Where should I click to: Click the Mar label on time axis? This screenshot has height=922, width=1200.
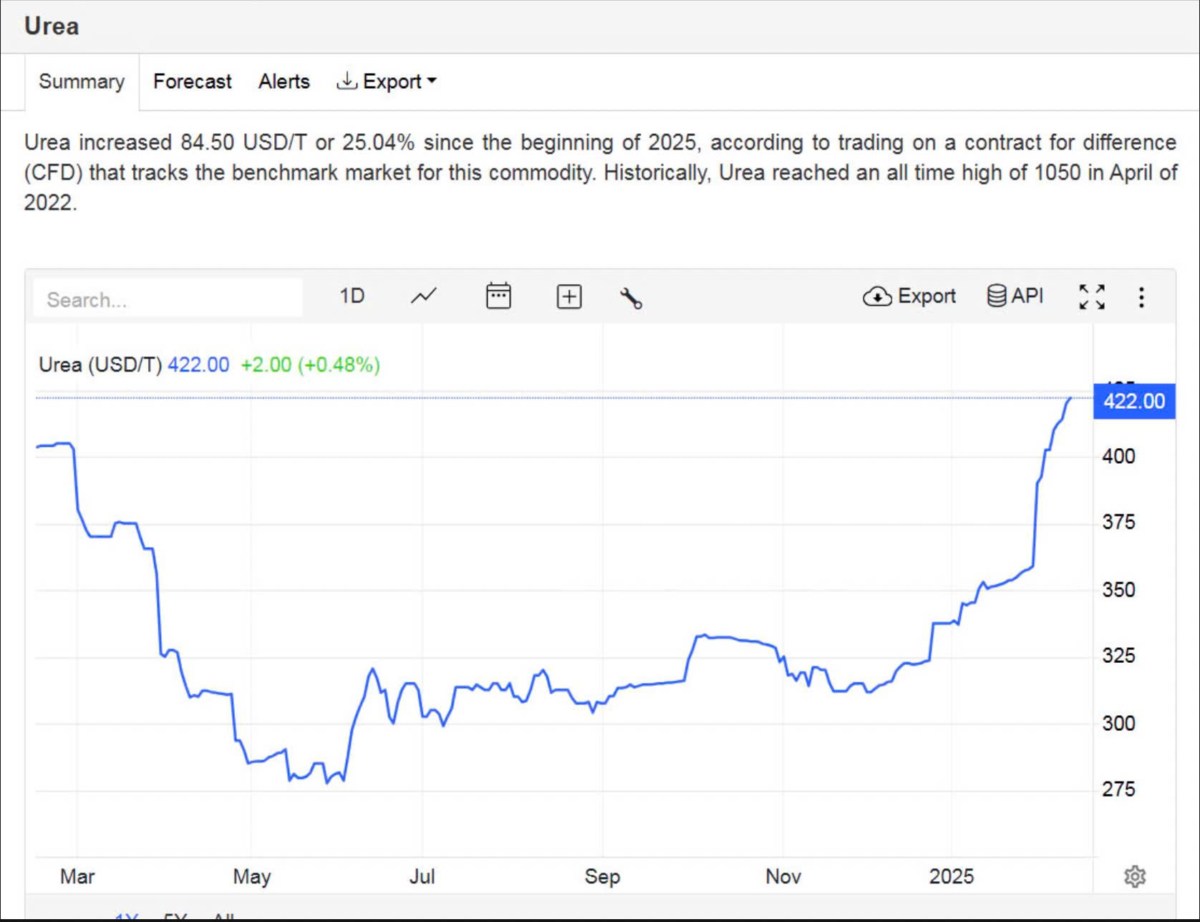[x=77, y=877]
